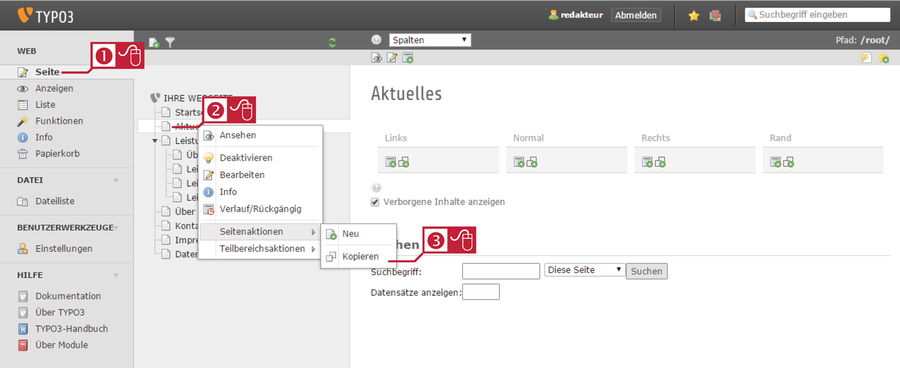900x368 pixels.
Task: Click the view webpage icon in docheader
Action: pyautogui.click(x=377, y=57)
